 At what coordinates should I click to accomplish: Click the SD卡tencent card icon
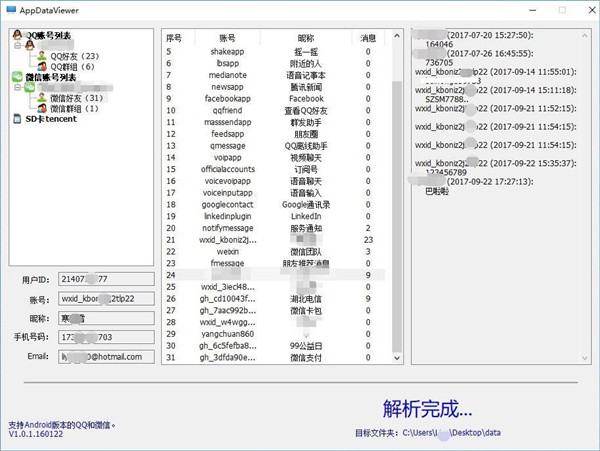tap(18, 119)
